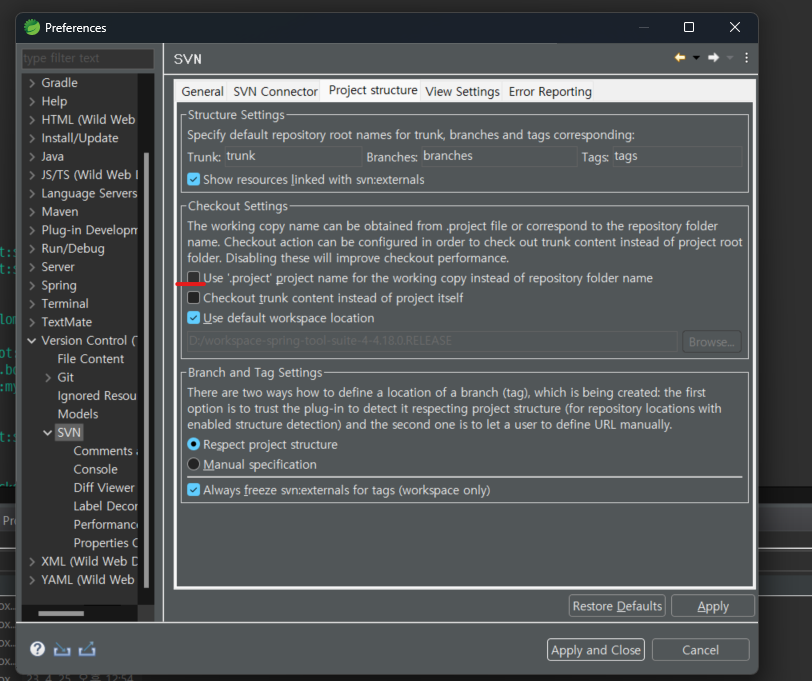
Task: Toggle Use default workspace location checkbox
Action: 194,317
